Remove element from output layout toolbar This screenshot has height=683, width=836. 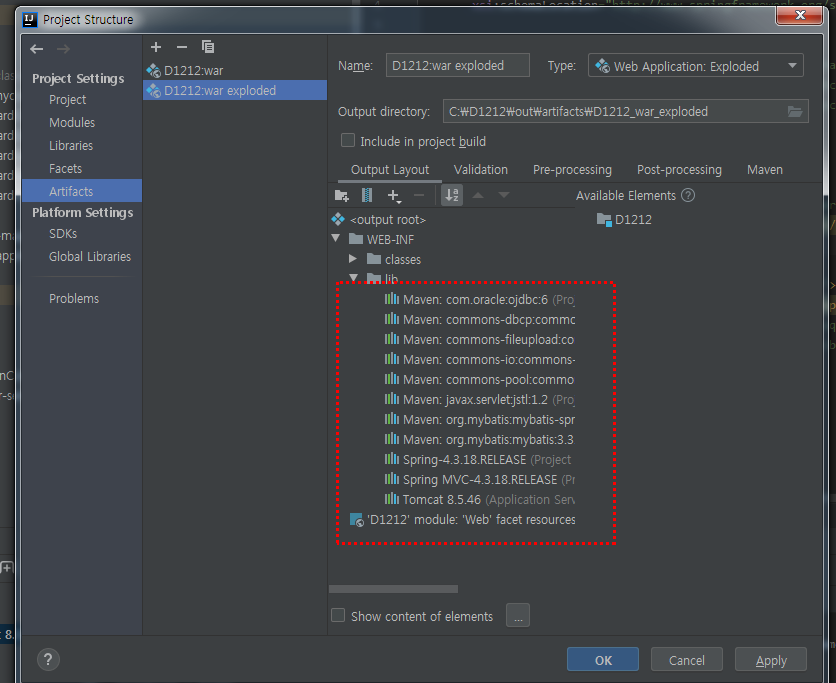(x=419, y=196)
